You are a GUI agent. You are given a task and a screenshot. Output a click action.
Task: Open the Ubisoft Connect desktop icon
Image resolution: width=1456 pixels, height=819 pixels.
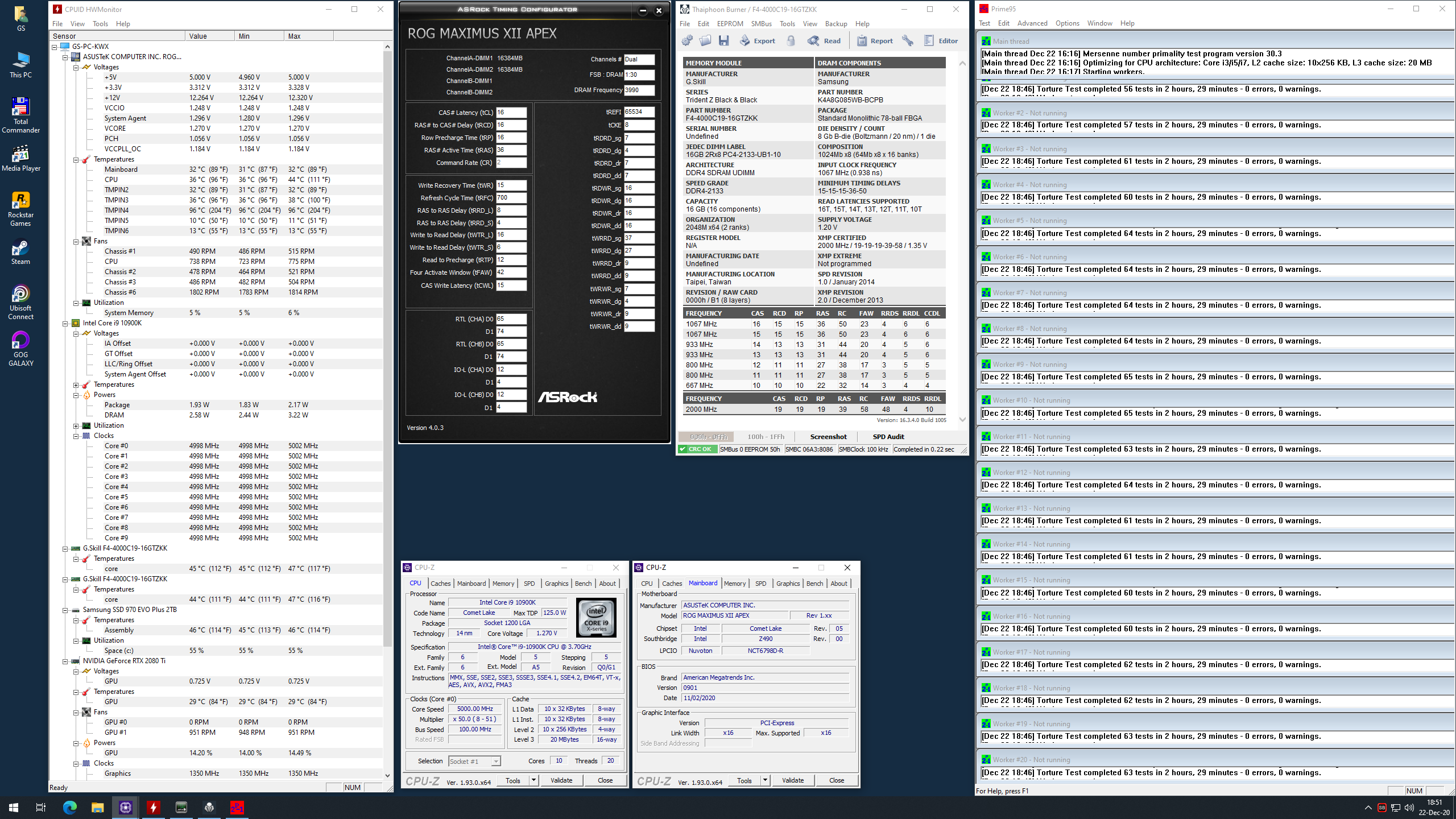click(x=20, y=303)
